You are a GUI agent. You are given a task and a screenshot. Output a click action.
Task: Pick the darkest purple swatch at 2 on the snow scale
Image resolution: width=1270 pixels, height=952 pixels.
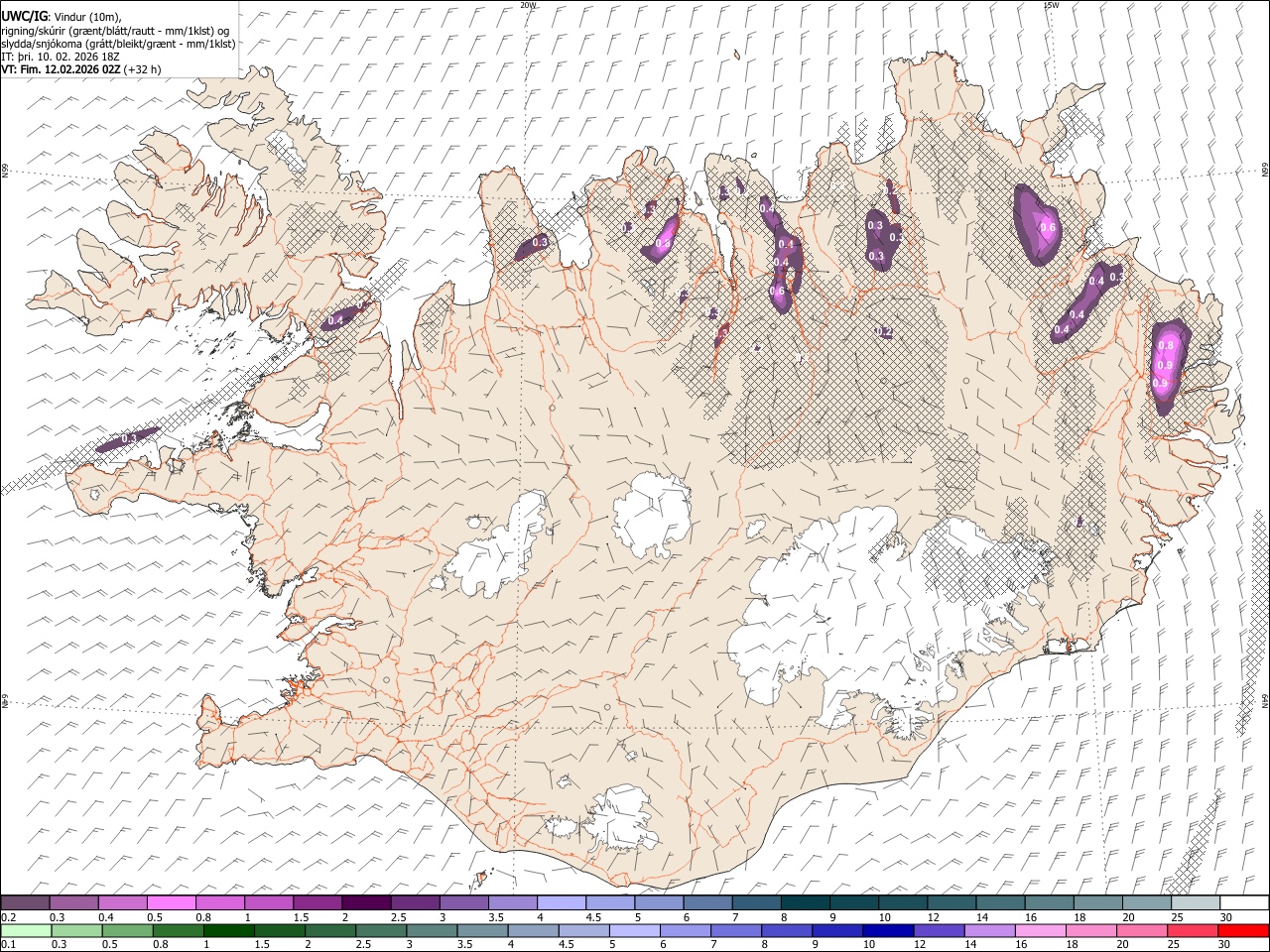(x=366, y=902)
